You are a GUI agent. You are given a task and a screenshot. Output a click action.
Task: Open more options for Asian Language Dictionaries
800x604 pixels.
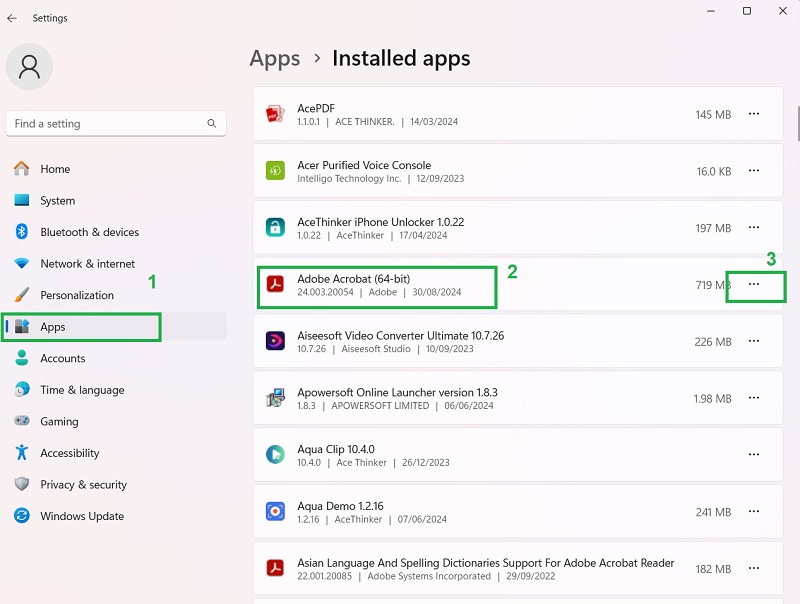tap(754, 568)
